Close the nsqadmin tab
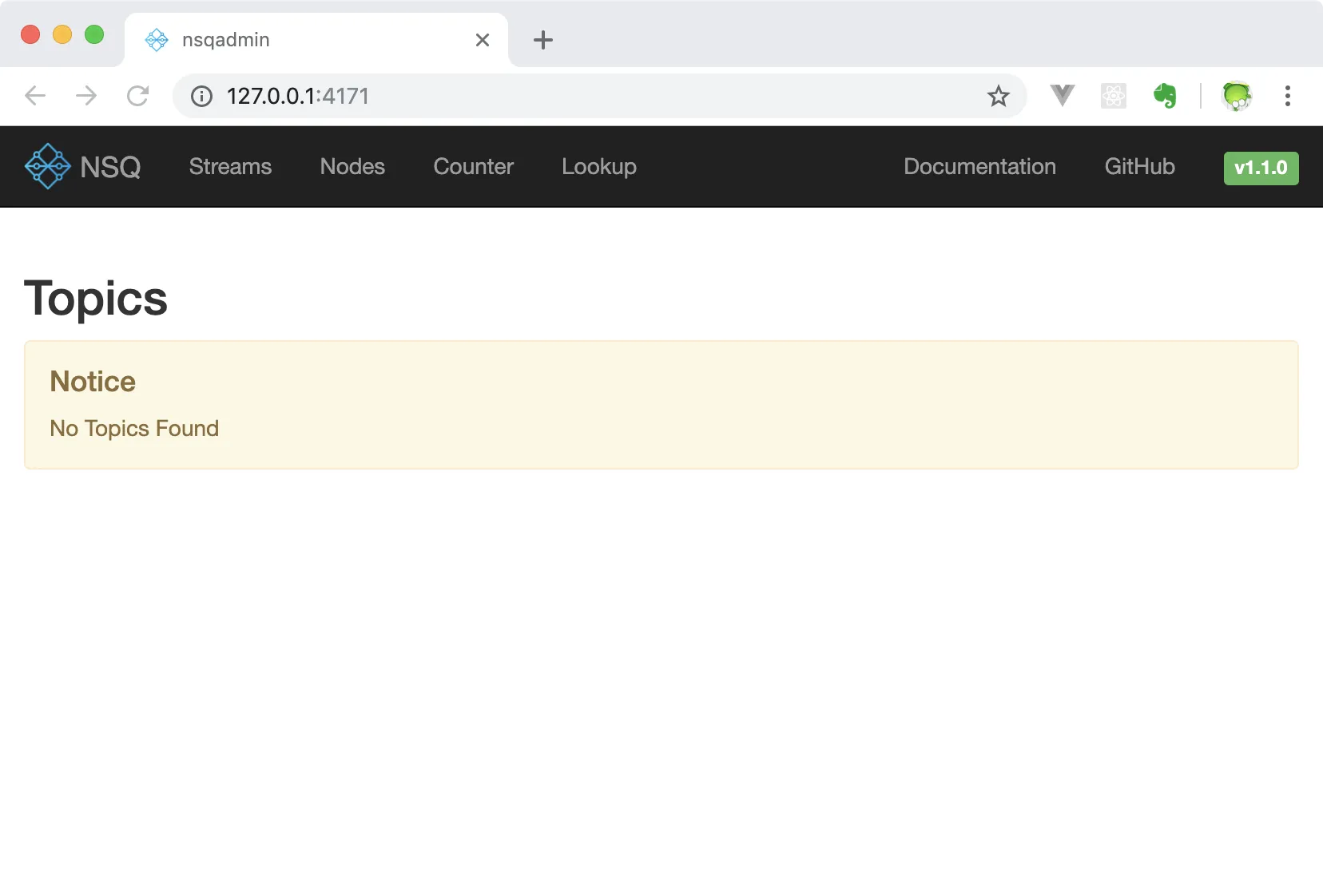1323x896 pixels. click(483, 40)
